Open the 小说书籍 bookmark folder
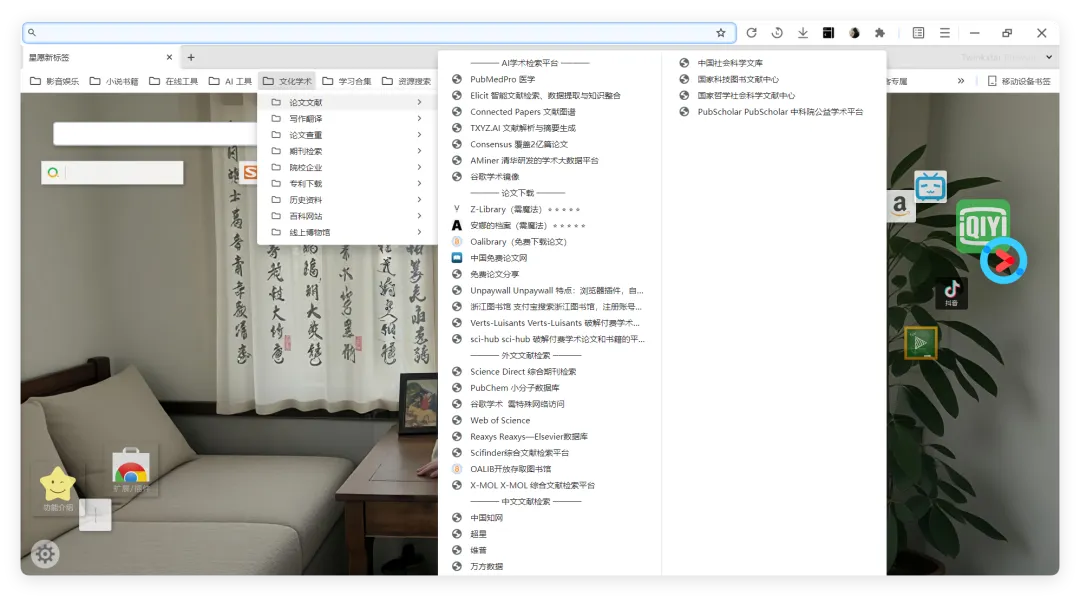1080x596 pixels. [114, 81]
